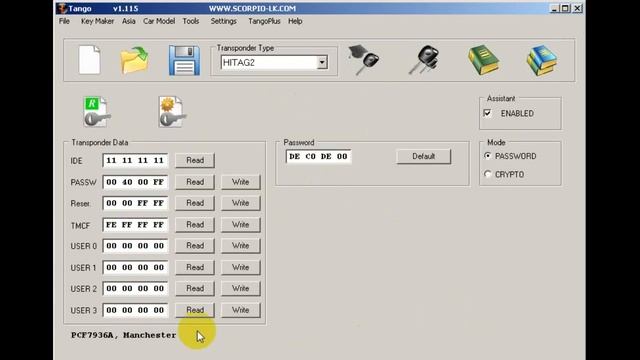Click Read button for USER 1 row
This screenshot has width=640, height=360.
[x=195, y=267]
